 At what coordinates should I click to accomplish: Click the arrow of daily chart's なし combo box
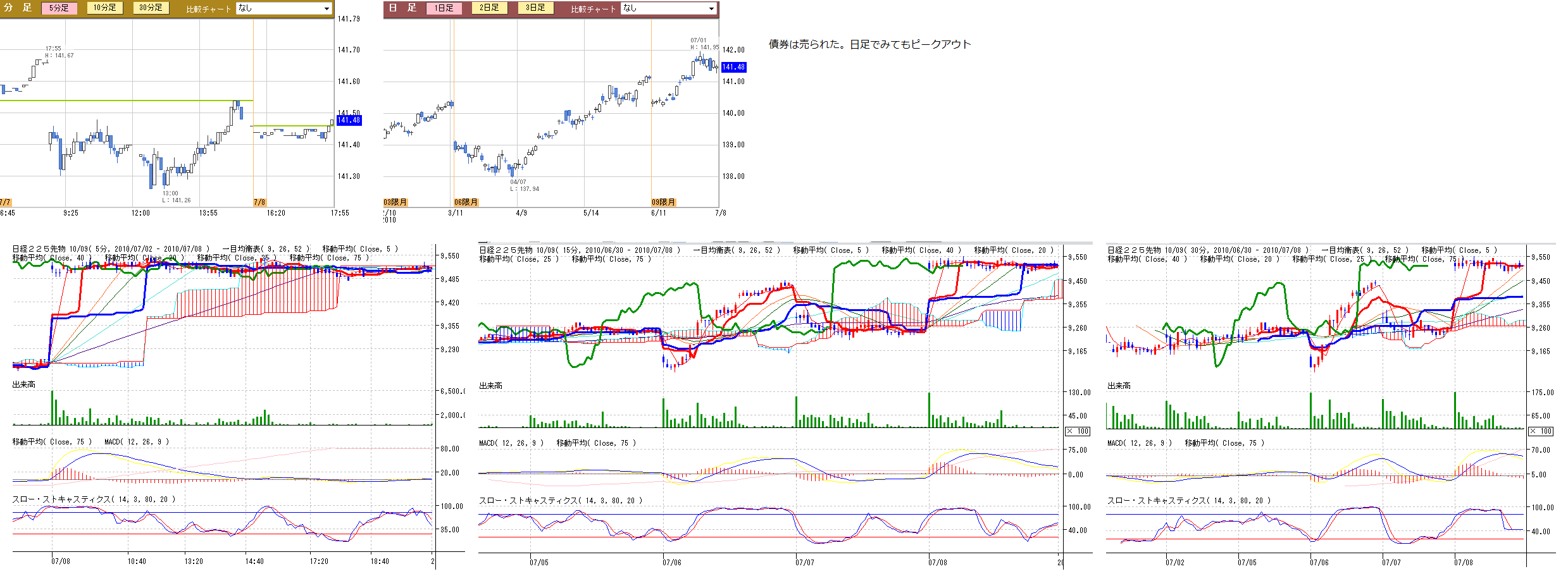point(711,9)
